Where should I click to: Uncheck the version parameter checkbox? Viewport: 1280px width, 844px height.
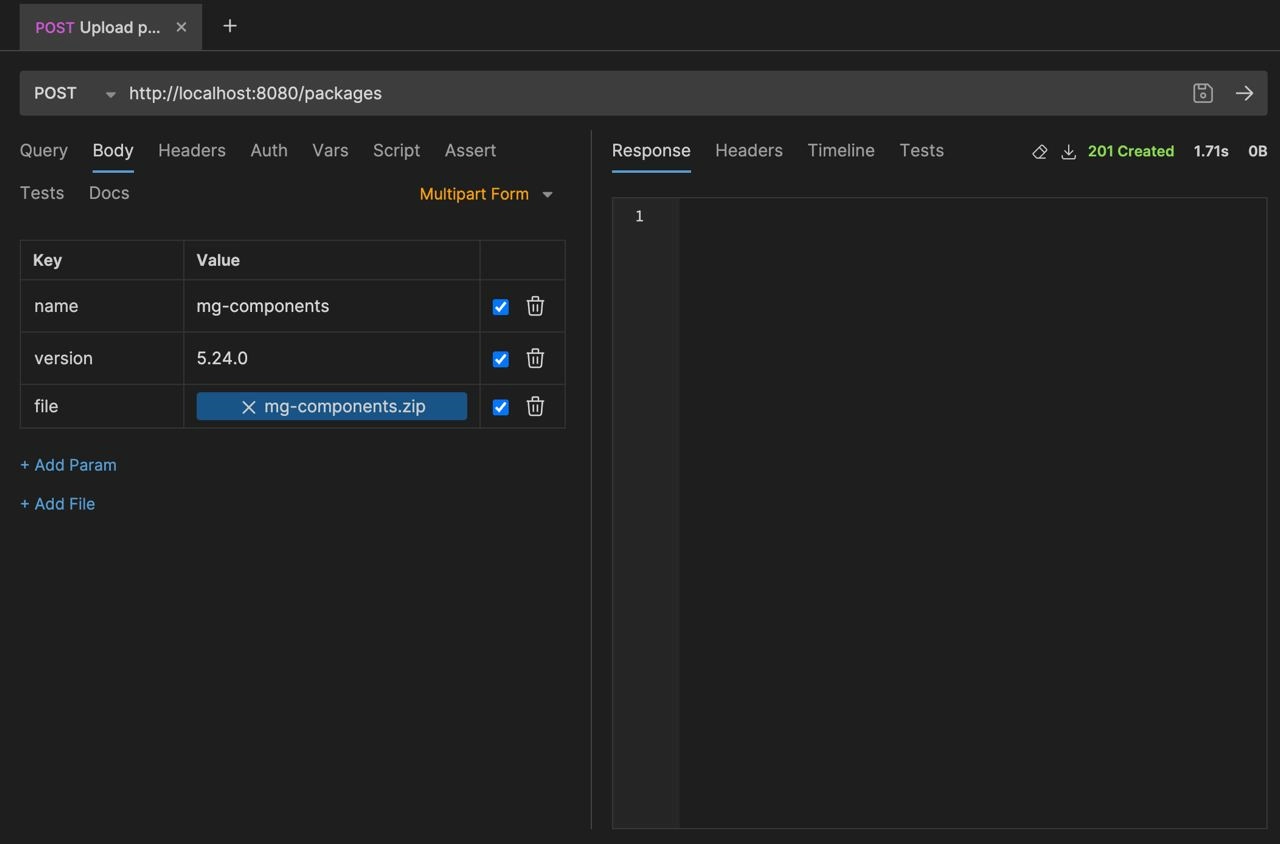click(x=501, y=359)
